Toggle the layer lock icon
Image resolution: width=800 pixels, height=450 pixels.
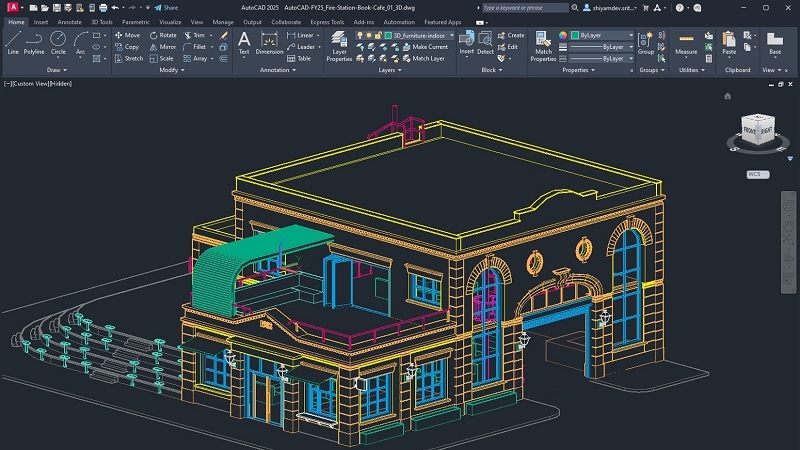[378, 35]
